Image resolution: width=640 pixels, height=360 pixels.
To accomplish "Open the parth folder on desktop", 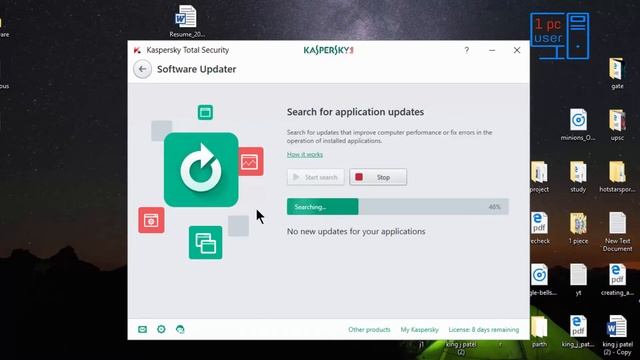I will (x=539, y=331).
